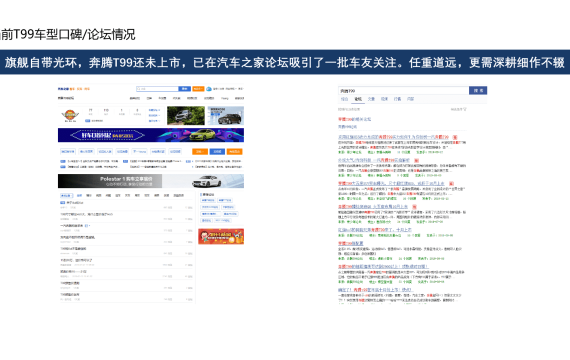Click the red image icon beside third result title
Screen dimensions: 570x360
coord(451,183)
